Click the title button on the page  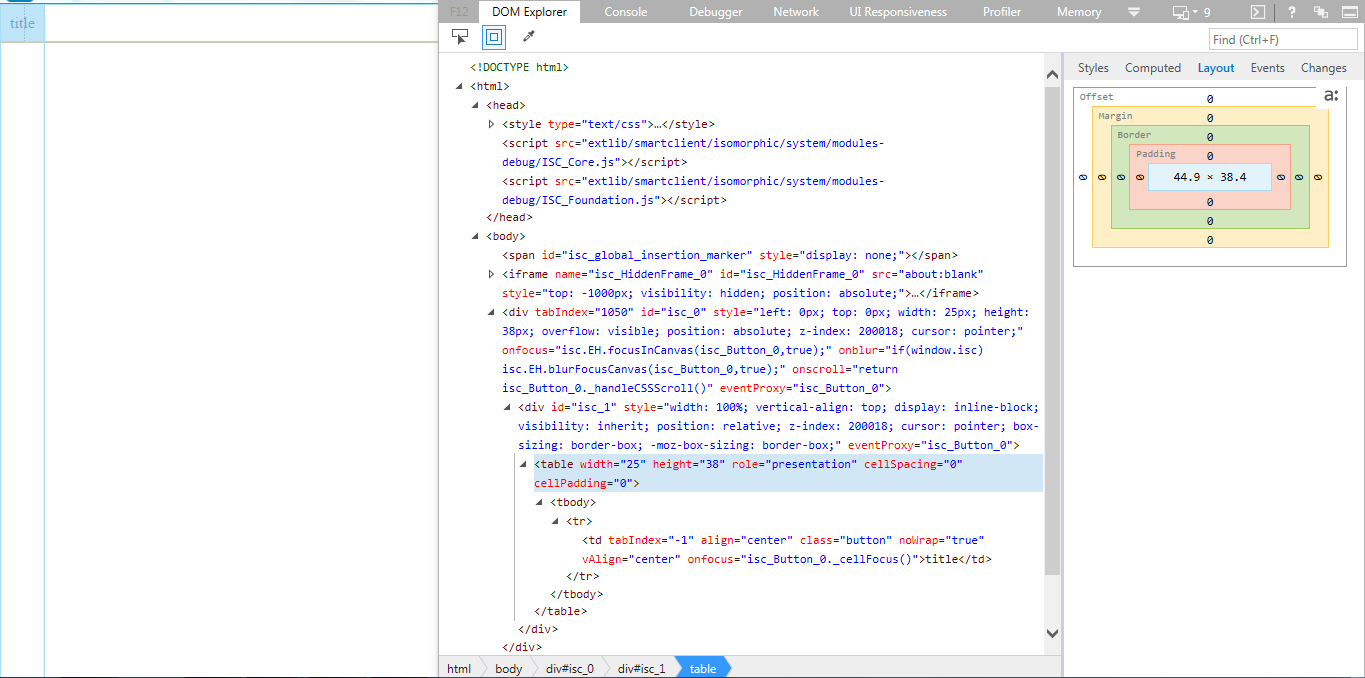22,23
